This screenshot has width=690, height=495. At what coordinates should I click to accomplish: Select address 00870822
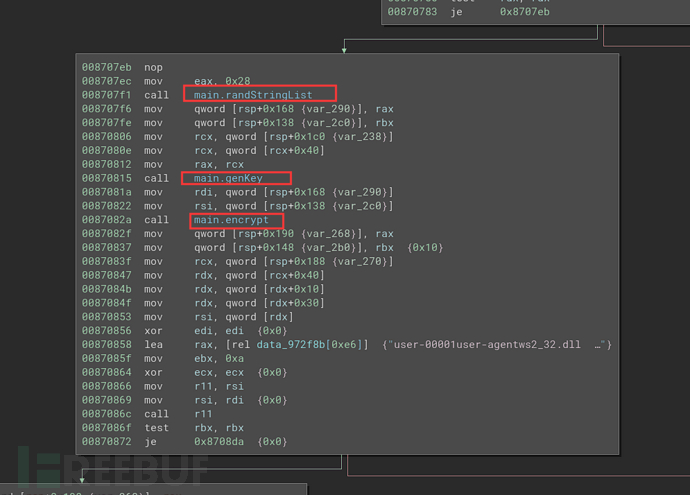point(106,206)
